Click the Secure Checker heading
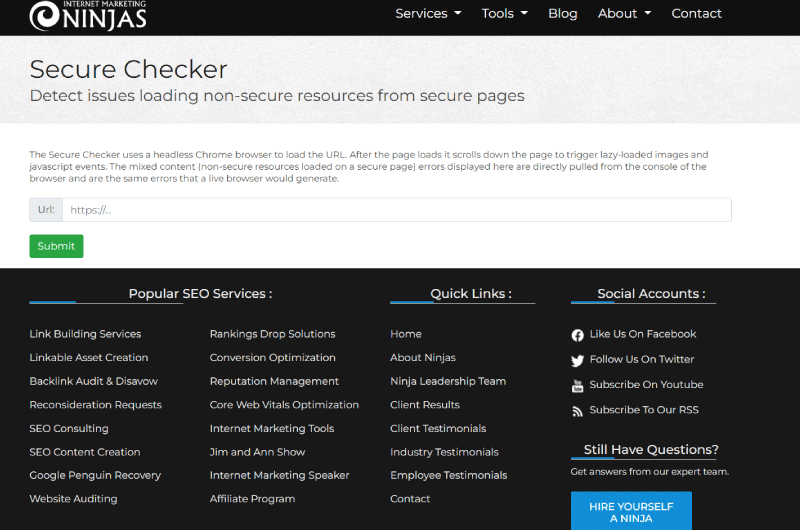This screenshot has width=800, height=530. (129, 69)
